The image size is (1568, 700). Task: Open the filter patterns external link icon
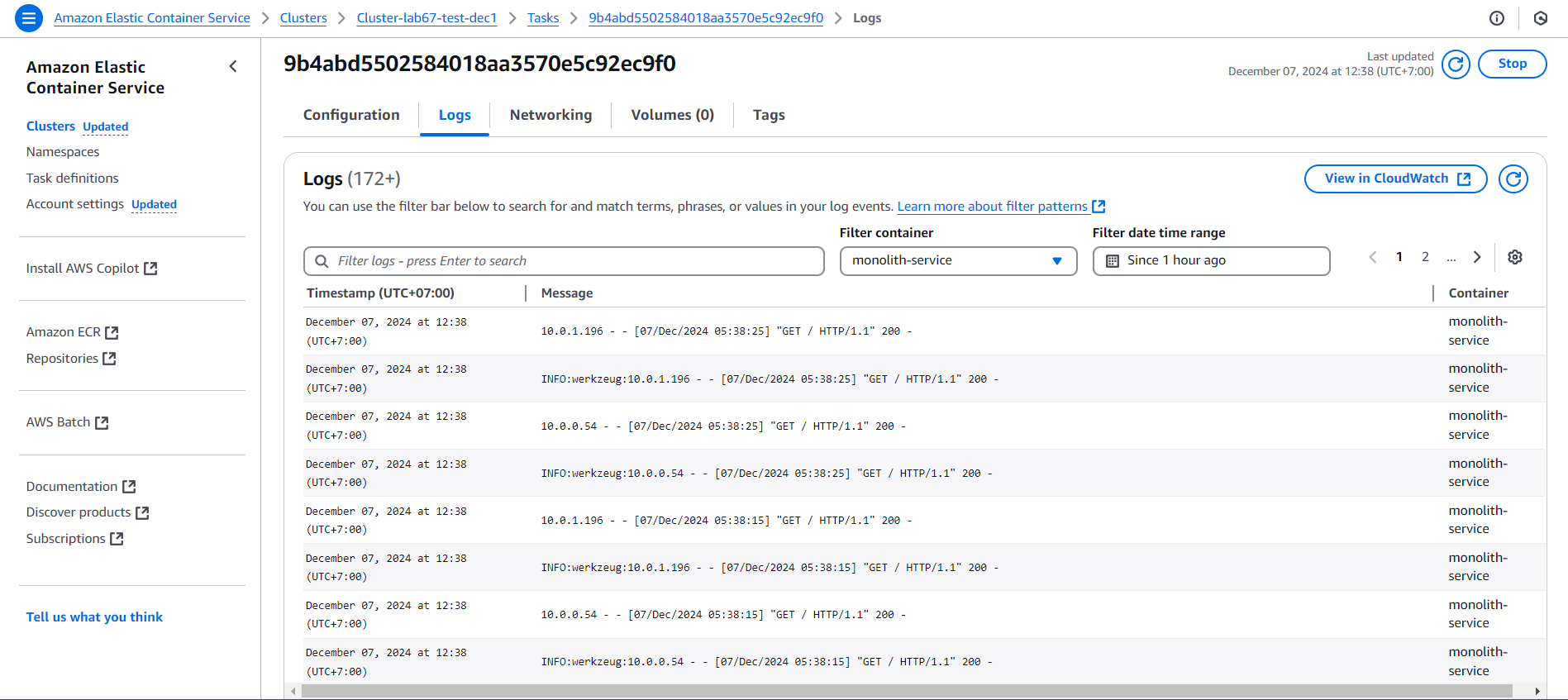[x=1099, y=207]
